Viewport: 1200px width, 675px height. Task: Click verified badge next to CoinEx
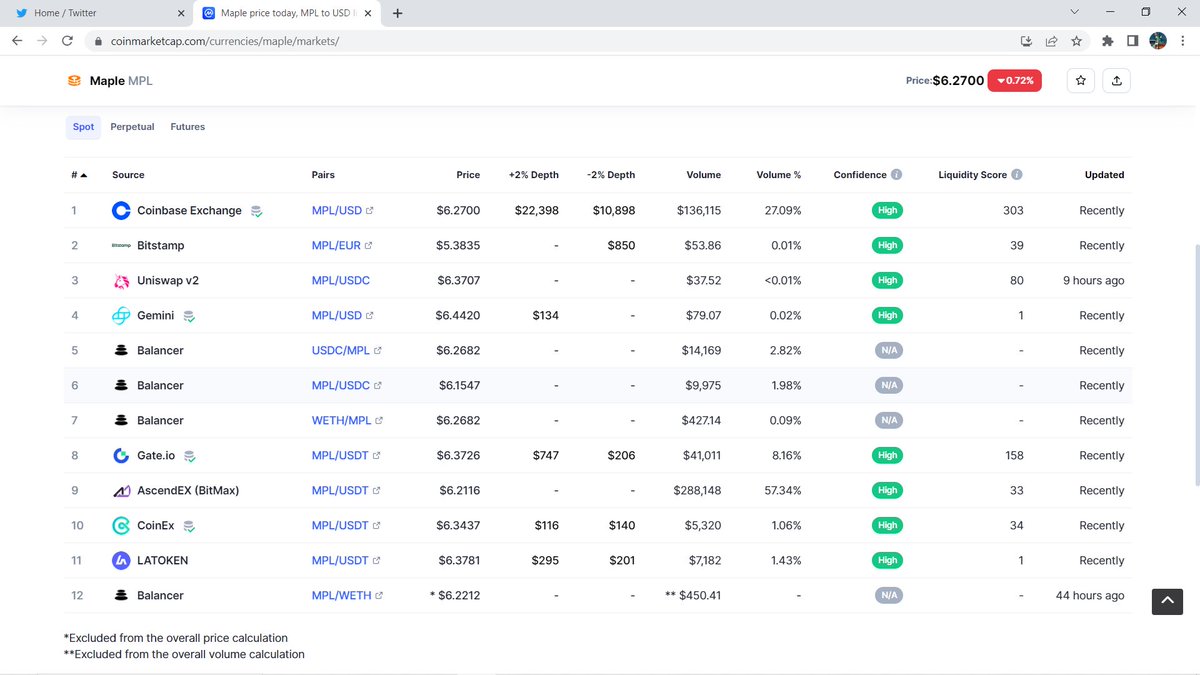tap(189, 526)
